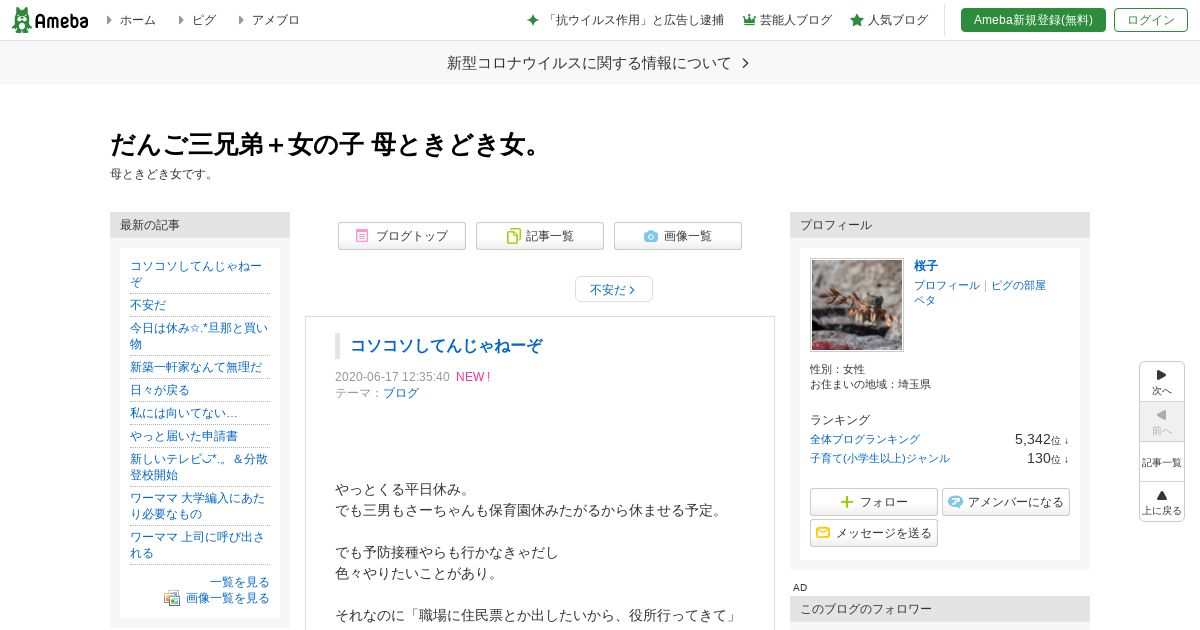Open blog title だんご三兄弟+女の子 母ときどき女。
Image resolution: width=1200 pixels, height=630 pixels.
coord(328,145)
